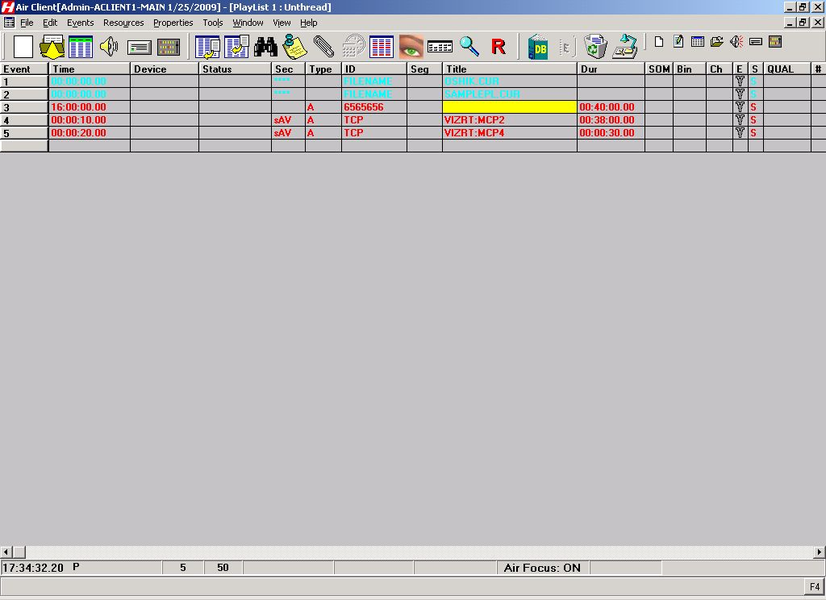Toggle the E column marker on event 3
The width and height of the screenshot is (826, 600).
(x=740, y=107)
